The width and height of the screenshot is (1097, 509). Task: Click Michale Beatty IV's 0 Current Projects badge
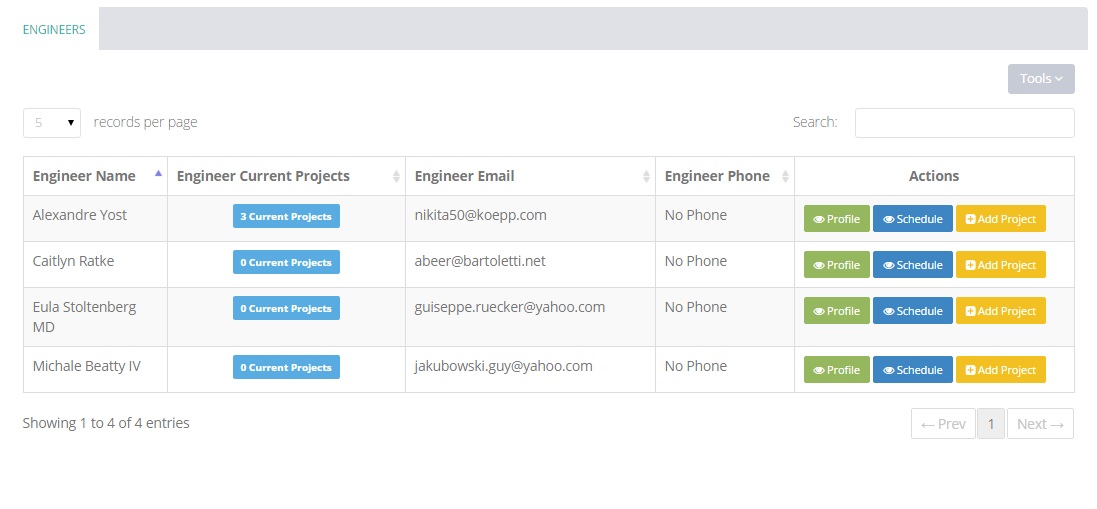(x=286, y=368)
